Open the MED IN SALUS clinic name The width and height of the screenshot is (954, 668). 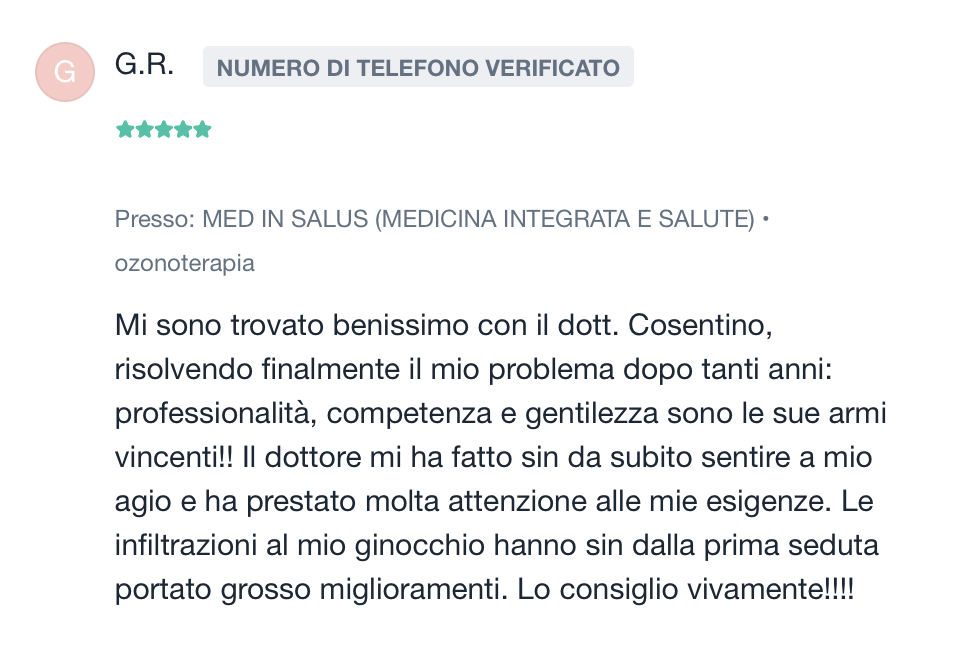[478, 219]
